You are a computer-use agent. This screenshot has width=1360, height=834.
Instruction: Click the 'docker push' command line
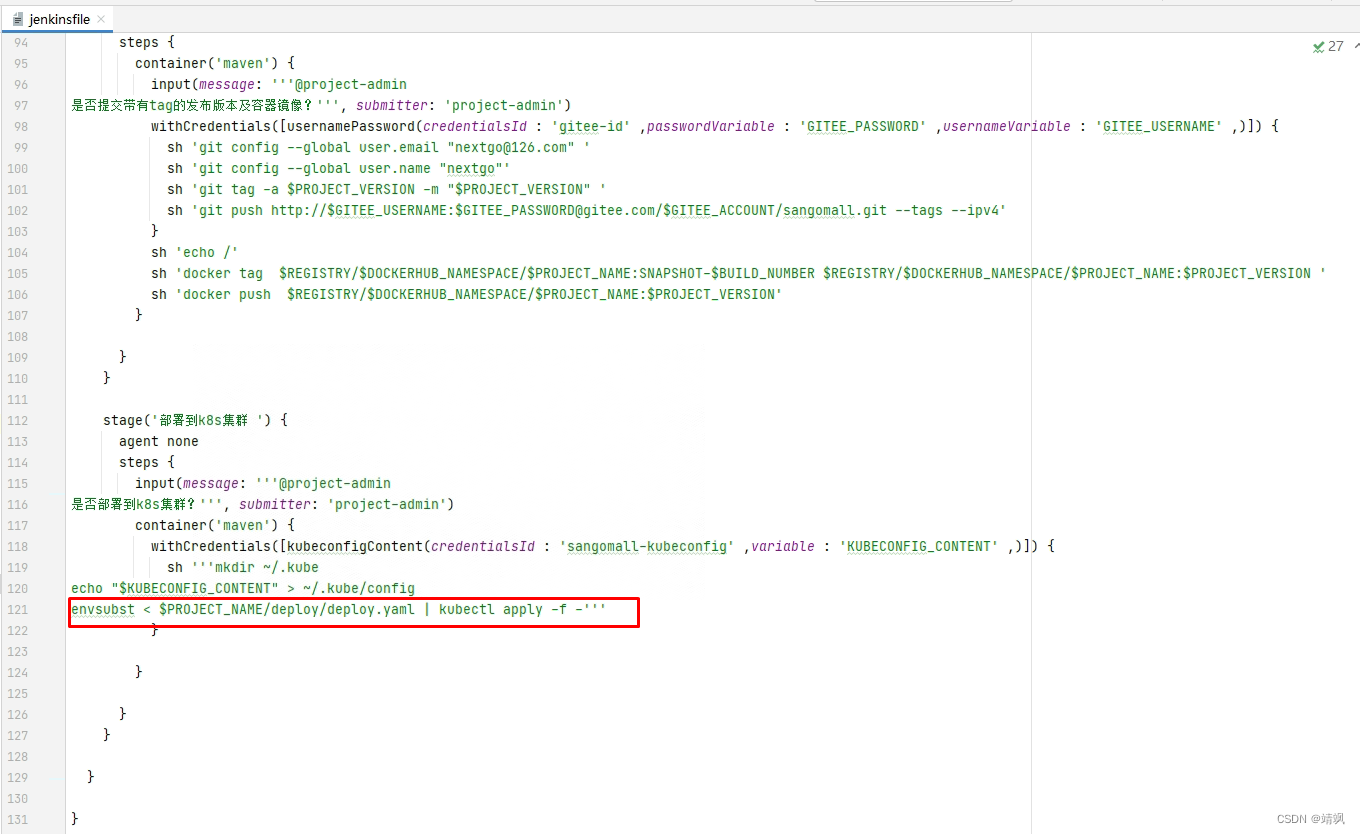click(x=467, y=294)
